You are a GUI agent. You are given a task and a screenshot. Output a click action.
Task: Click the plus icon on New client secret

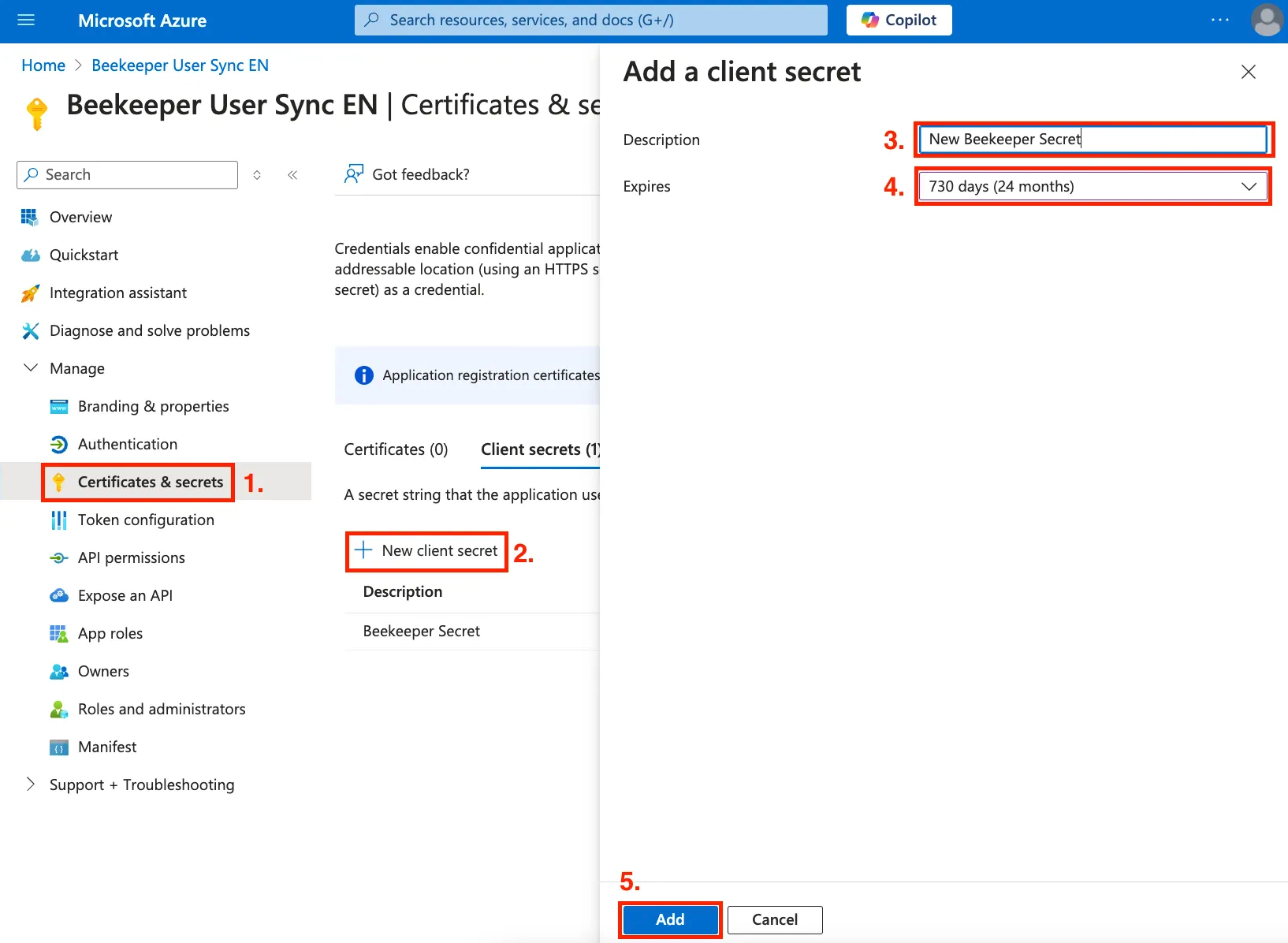click(x=363, y=550)
